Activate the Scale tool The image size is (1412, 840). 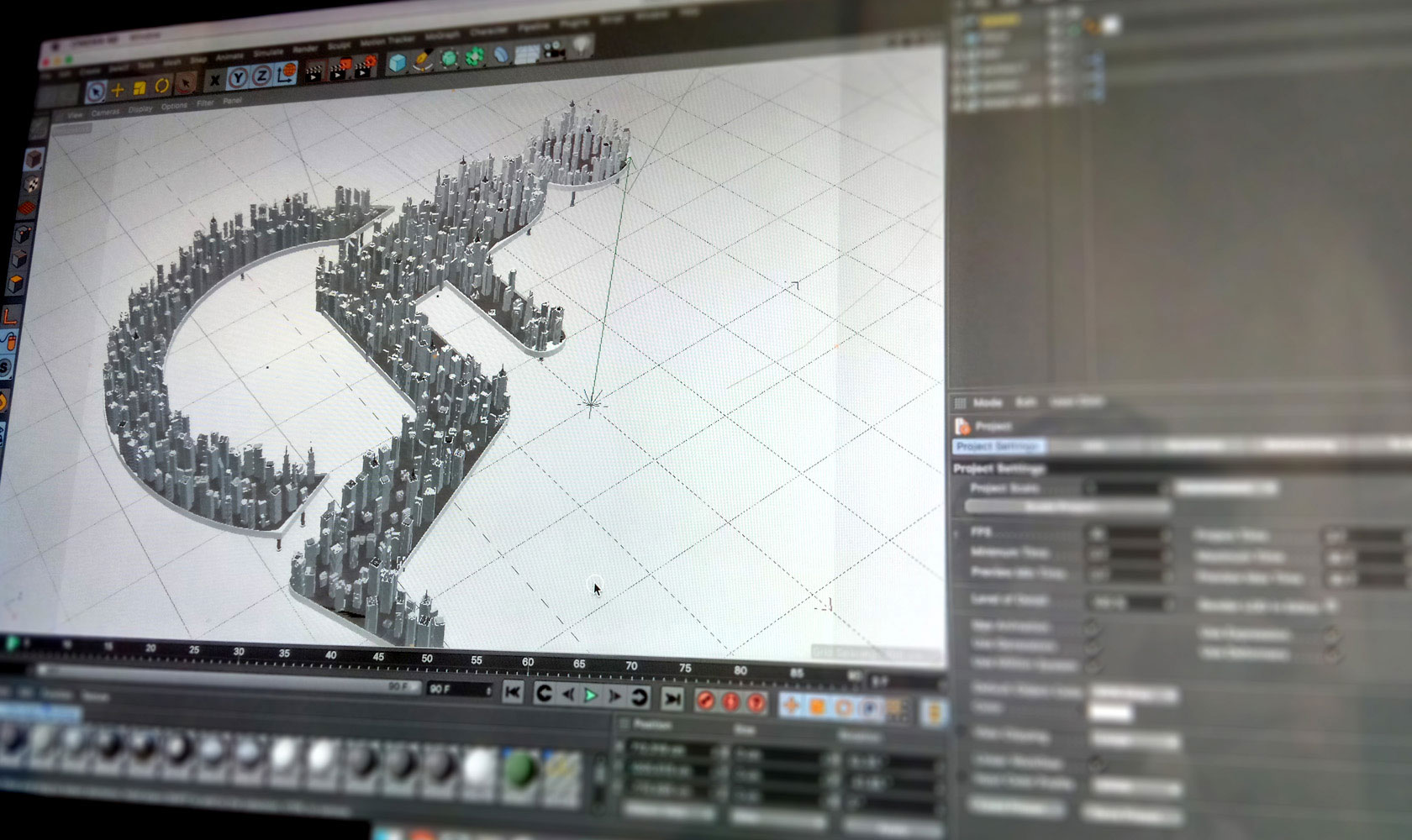pos(140,87)
